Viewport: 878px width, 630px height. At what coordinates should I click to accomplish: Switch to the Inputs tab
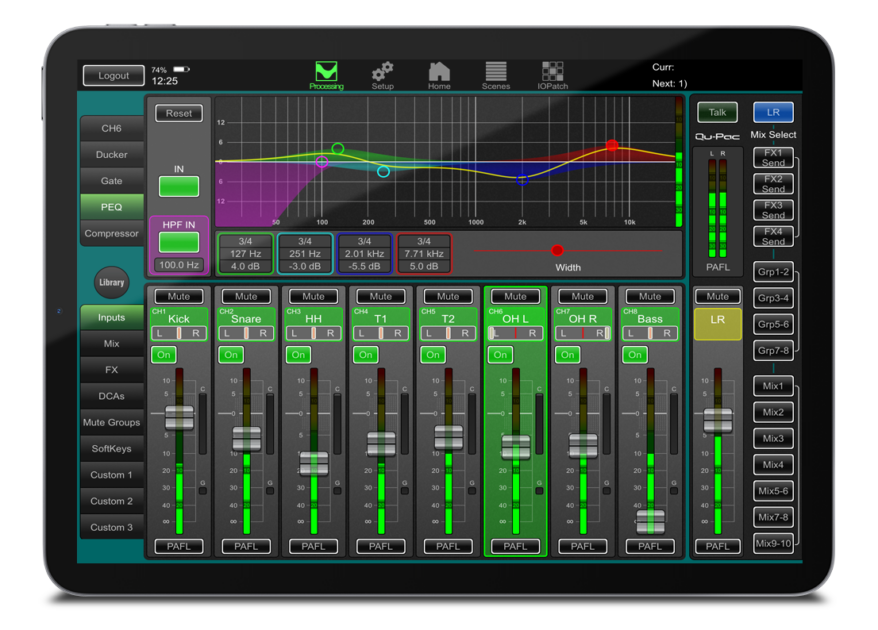tap(111, 318)
